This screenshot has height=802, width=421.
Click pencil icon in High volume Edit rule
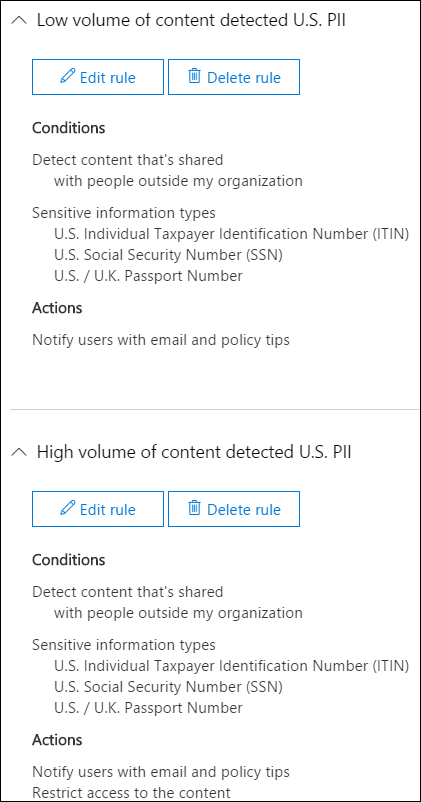[68, 508]
